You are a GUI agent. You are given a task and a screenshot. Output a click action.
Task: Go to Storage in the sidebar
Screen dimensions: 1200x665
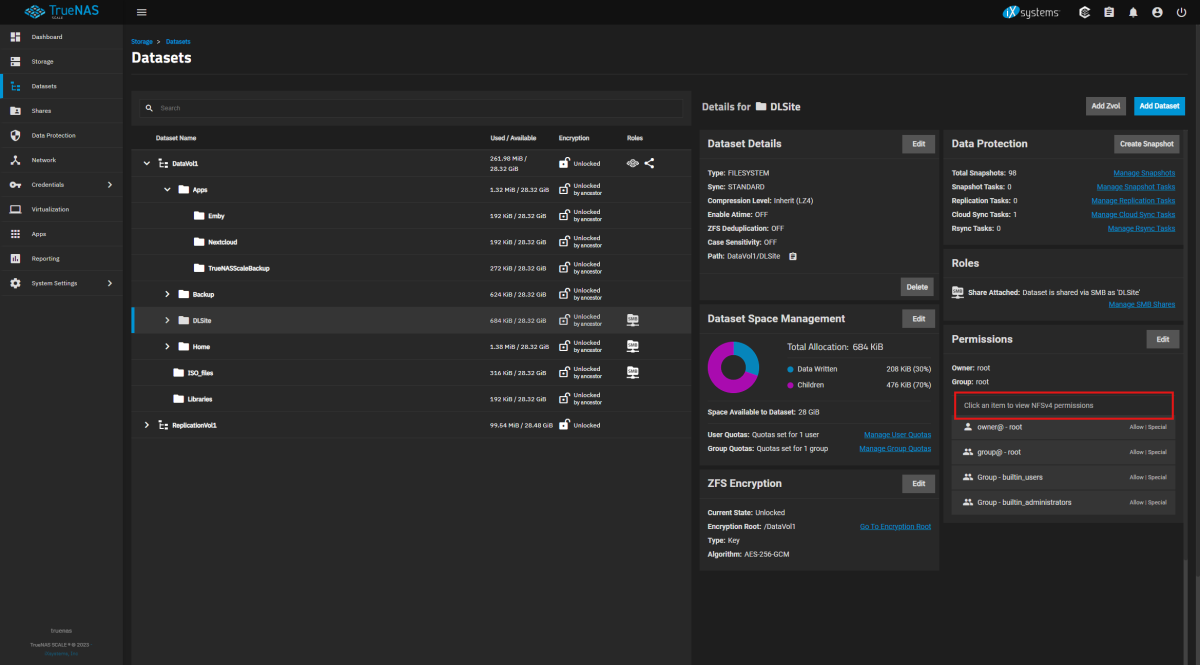(61, 62)
